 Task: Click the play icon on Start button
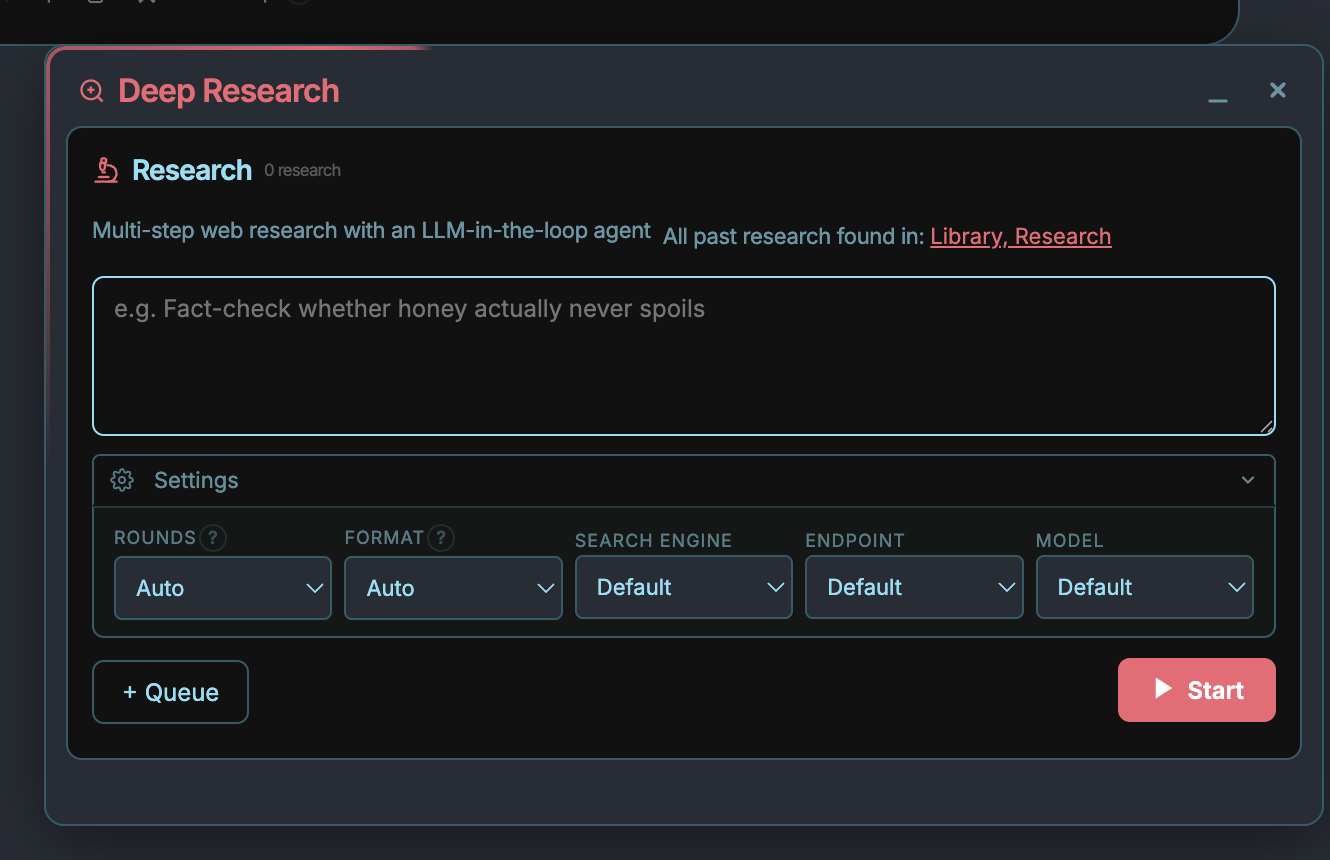[1162, 689]
